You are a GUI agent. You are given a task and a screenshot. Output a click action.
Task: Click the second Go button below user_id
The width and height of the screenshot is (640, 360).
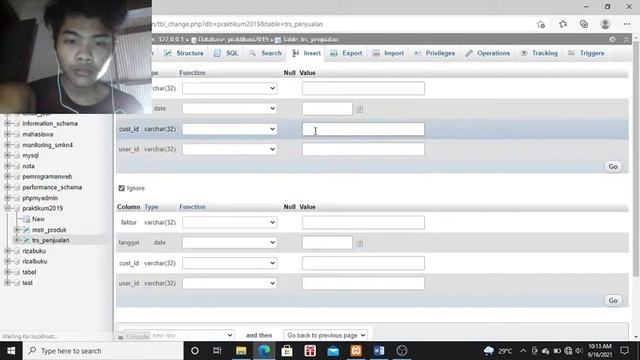pyautogui.click(x=613, y=300)
